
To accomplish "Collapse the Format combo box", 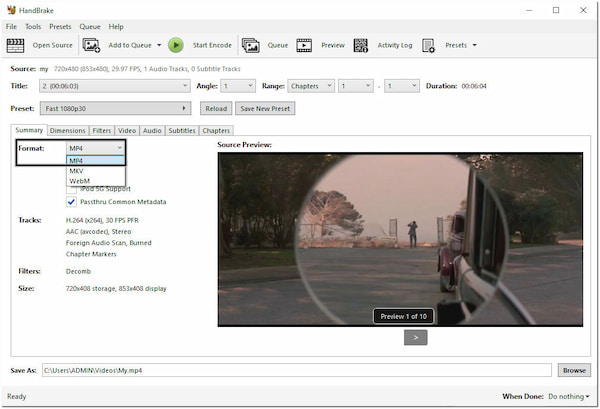I will [96, 148].
